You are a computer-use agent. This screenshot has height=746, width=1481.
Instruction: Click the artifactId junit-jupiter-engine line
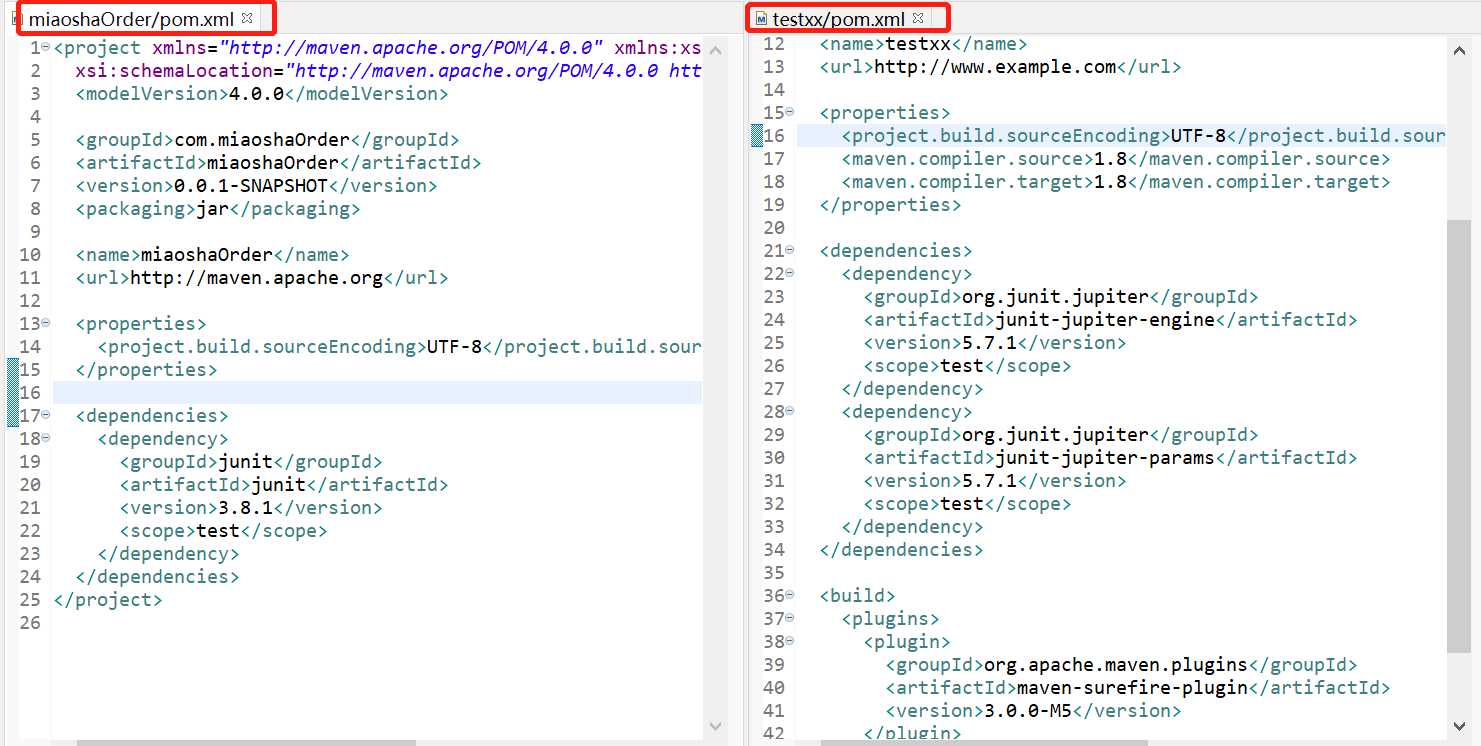click(x=1110, y=320)
